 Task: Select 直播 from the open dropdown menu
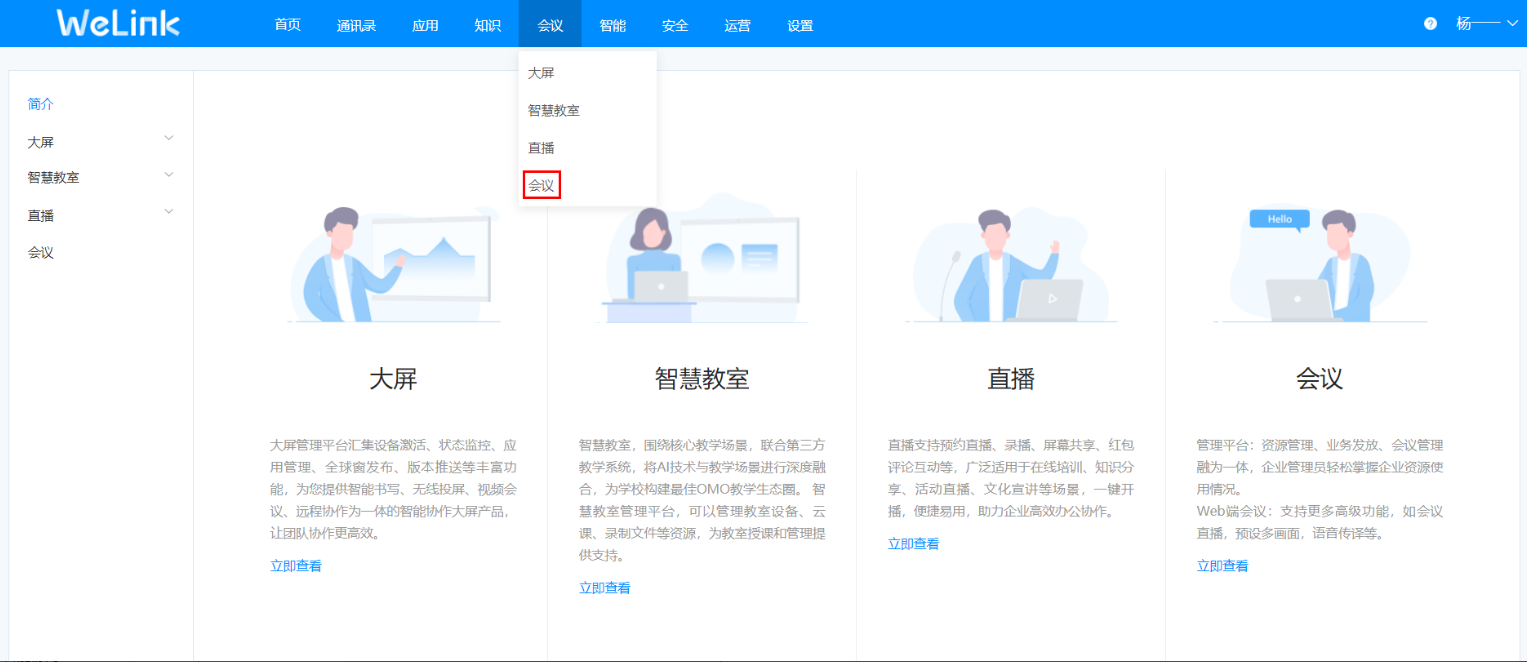(540, 147)
